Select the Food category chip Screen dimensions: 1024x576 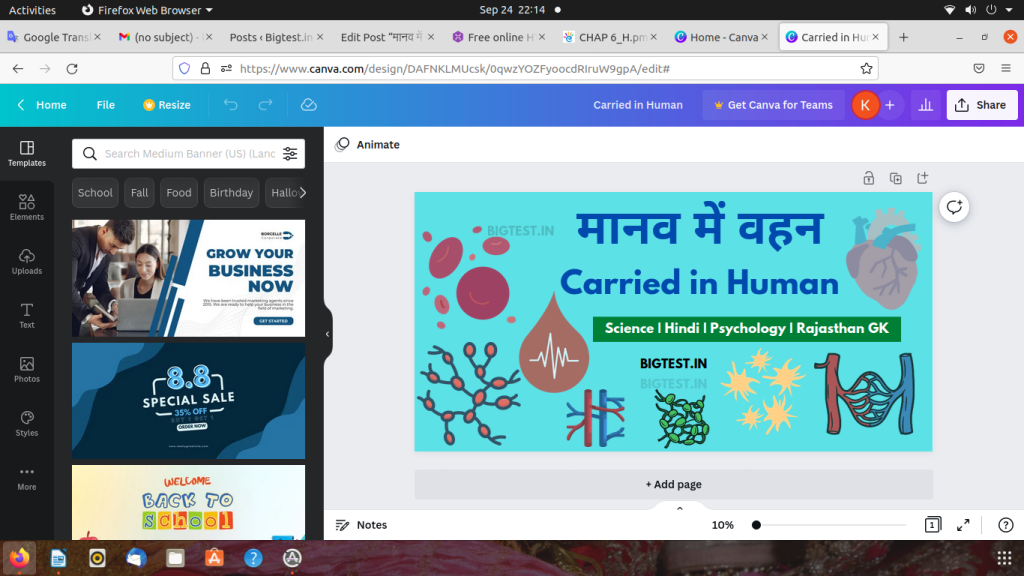179,193
